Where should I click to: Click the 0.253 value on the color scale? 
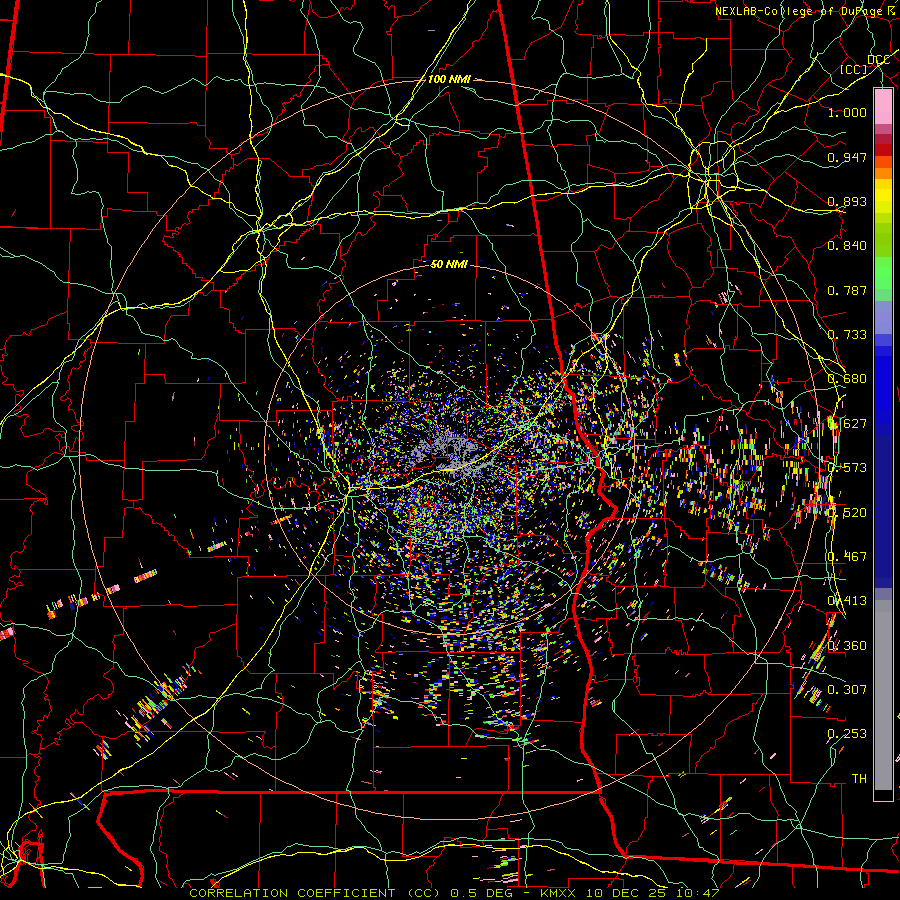pos(847,734)
